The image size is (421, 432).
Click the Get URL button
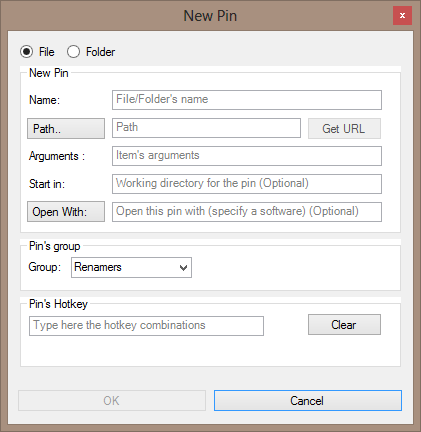click(x=344, y=128)
